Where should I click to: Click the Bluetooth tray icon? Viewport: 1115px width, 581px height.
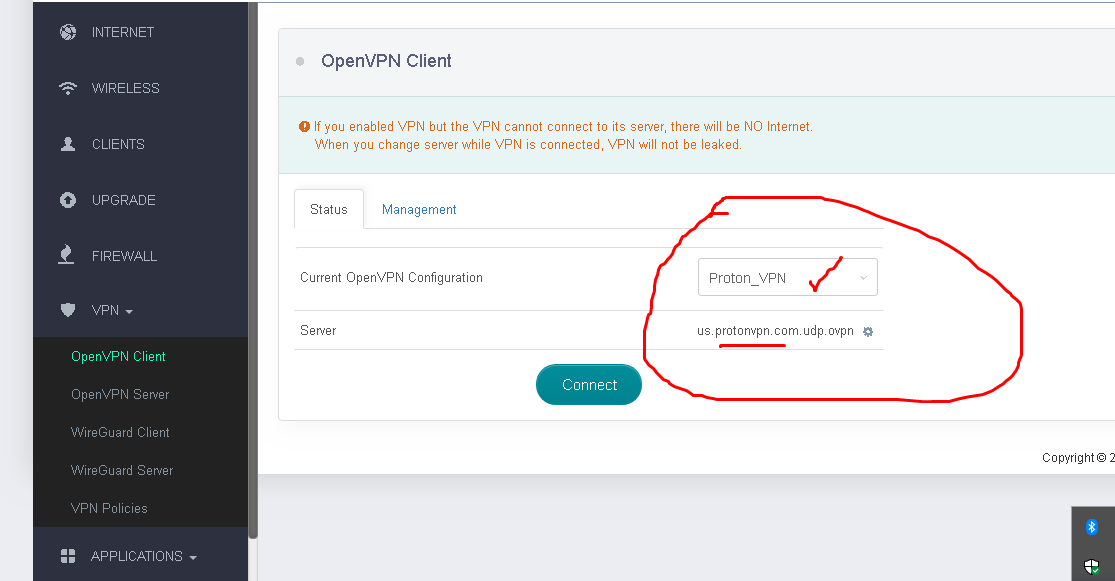pos(1092,527)
